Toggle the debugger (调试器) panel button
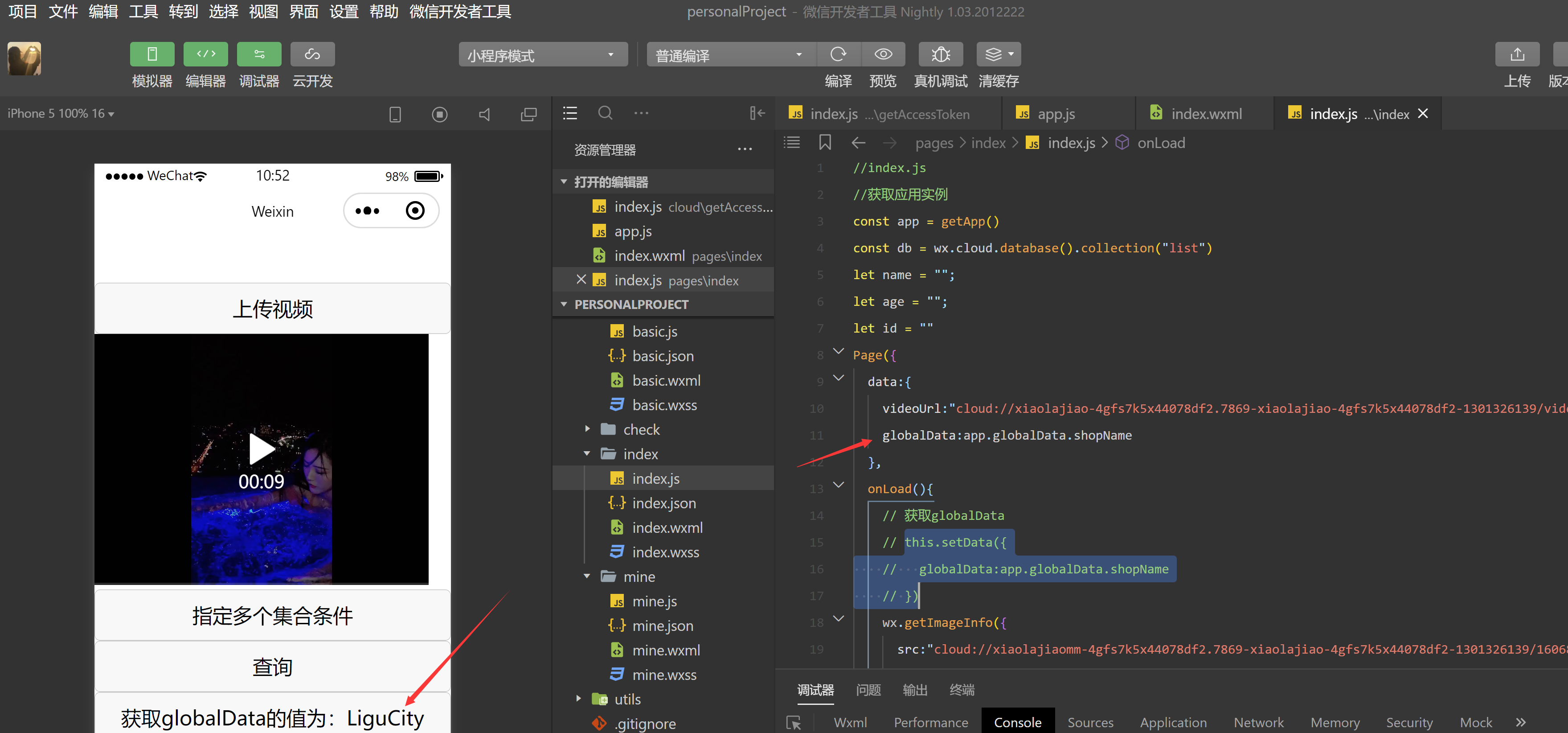The image size is (1568, 733). 259,55
